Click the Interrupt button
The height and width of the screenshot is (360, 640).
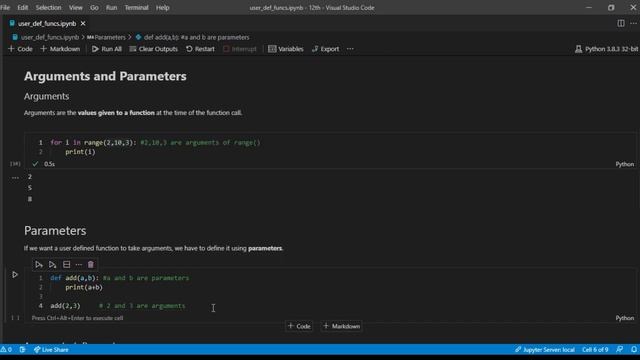[240, 49]
